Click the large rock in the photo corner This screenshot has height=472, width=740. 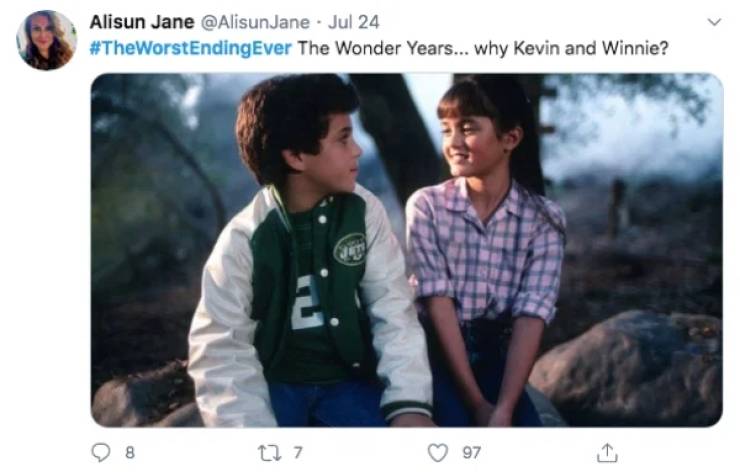pyautogui.click(x=630, y=365)
